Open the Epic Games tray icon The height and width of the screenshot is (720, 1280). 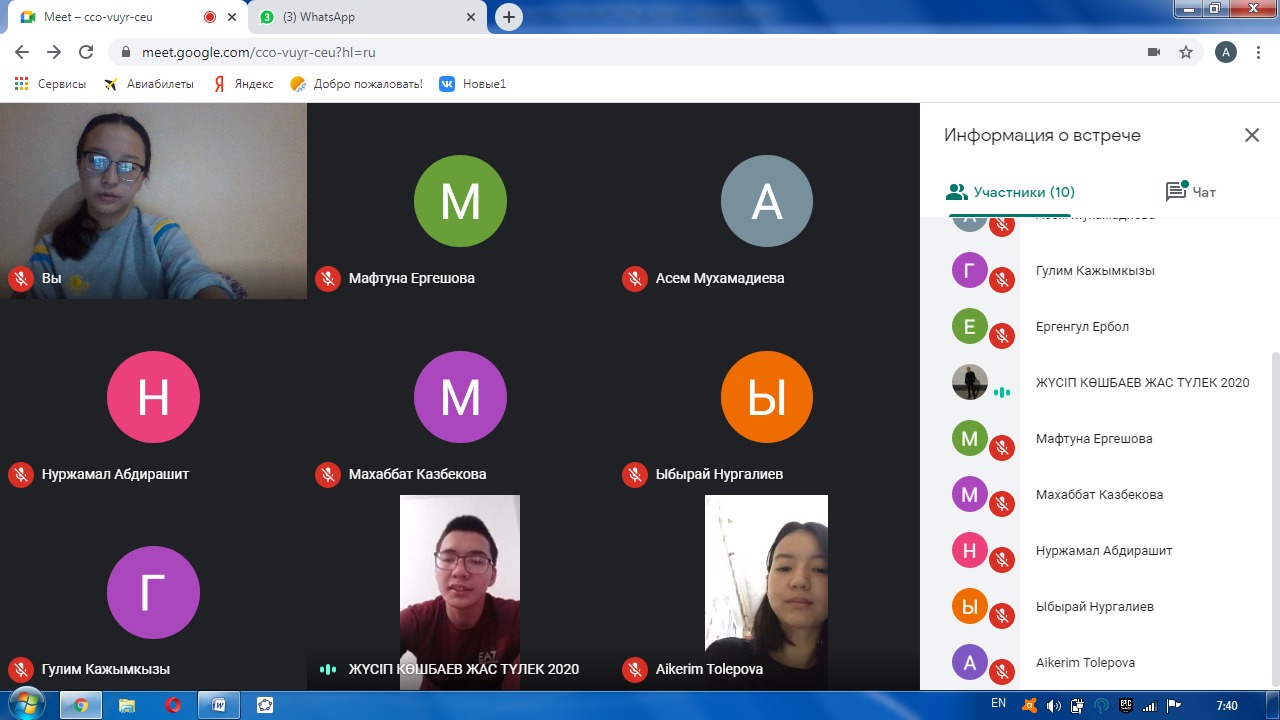[1125, 705]
